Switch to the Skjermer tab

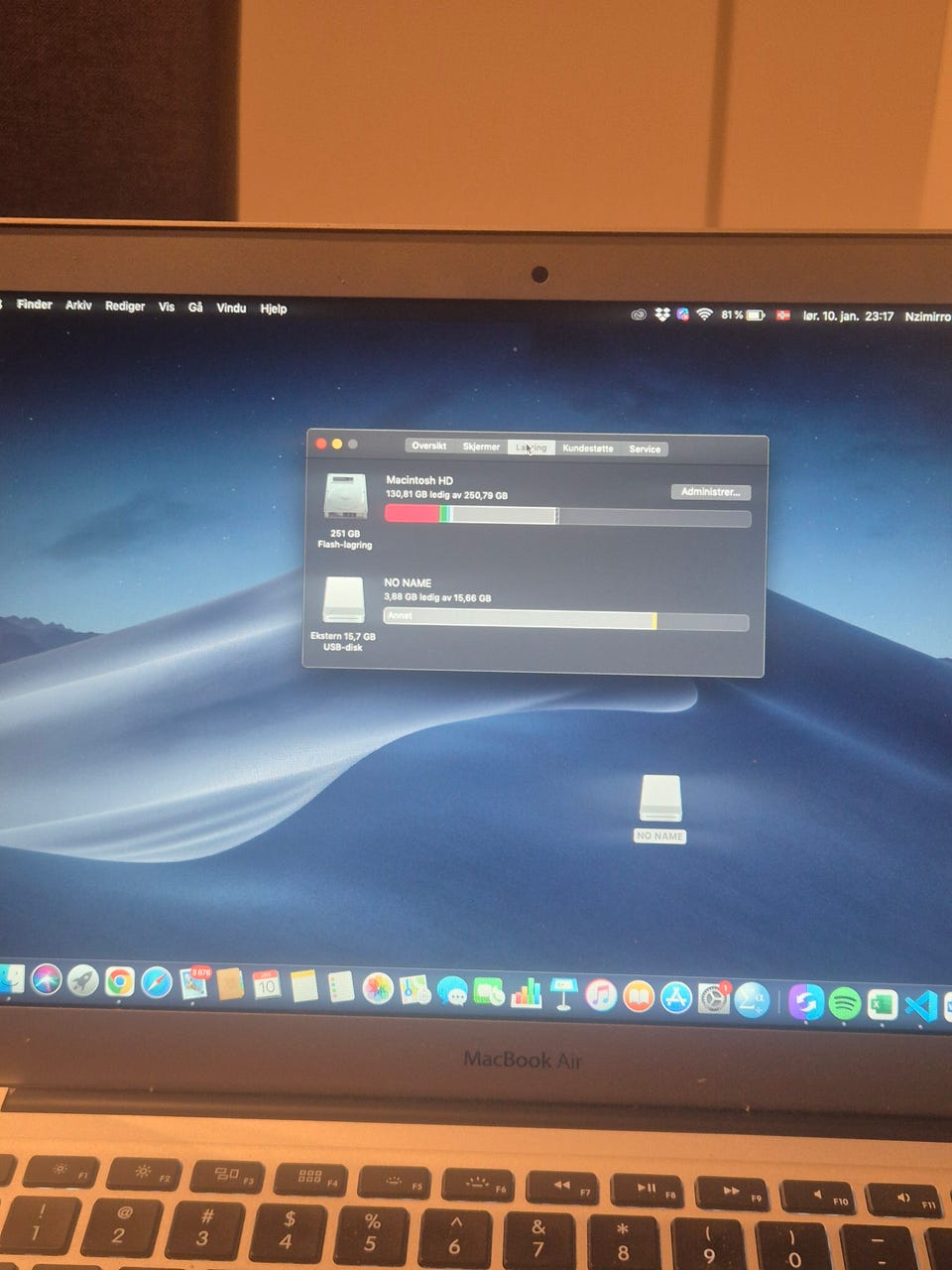(481, 446)
